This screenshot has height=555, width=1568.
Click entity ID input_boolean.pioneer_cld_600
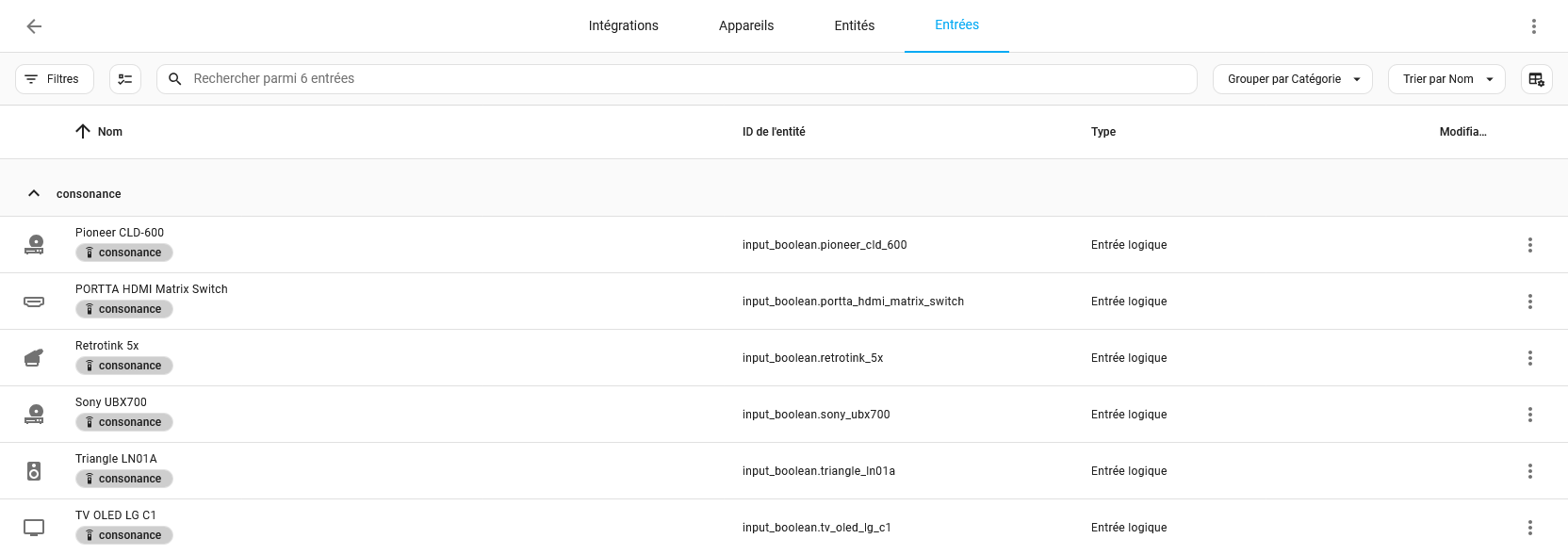pos(825,245)
